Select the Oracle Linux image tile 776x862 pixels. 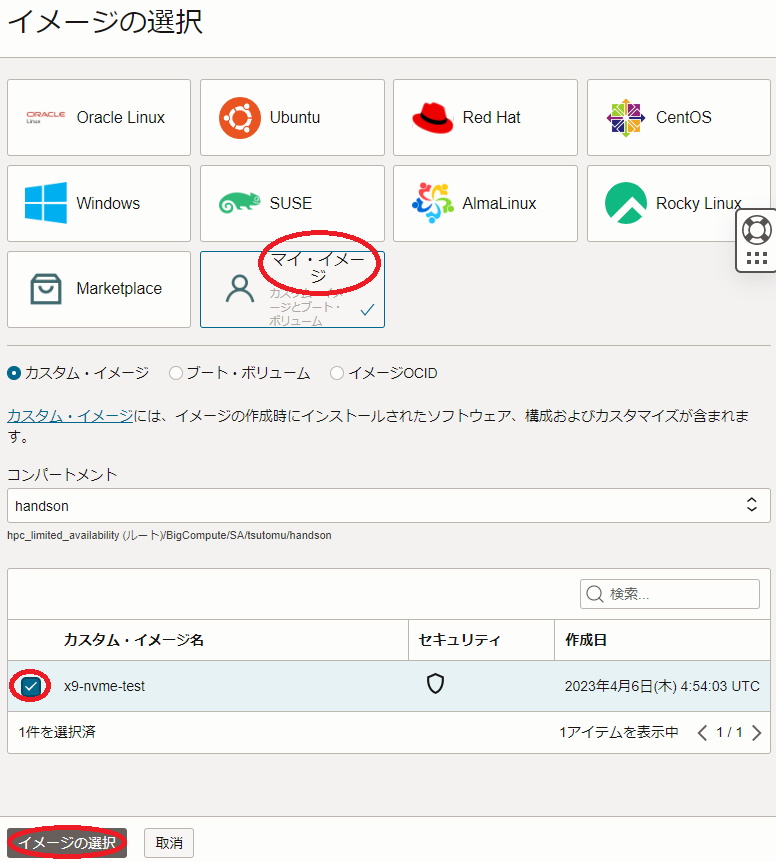coord(98,118)
